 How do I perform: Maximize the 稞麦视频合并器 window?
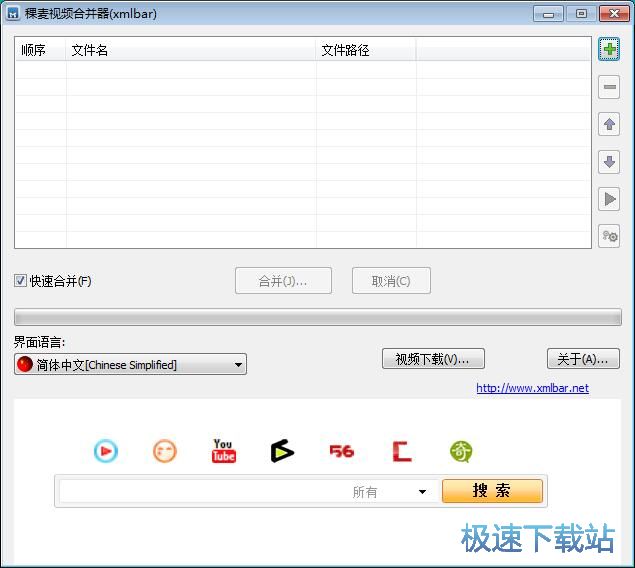(581, 14)
